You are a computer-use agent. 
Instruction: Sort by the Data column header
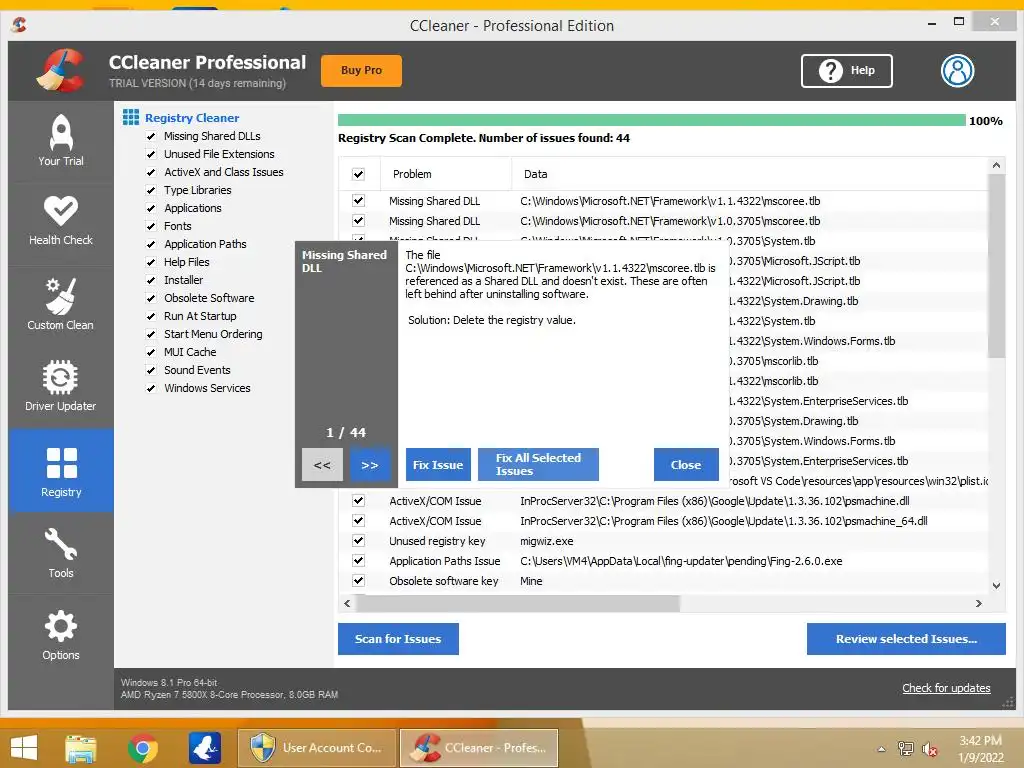coord(750,174)
